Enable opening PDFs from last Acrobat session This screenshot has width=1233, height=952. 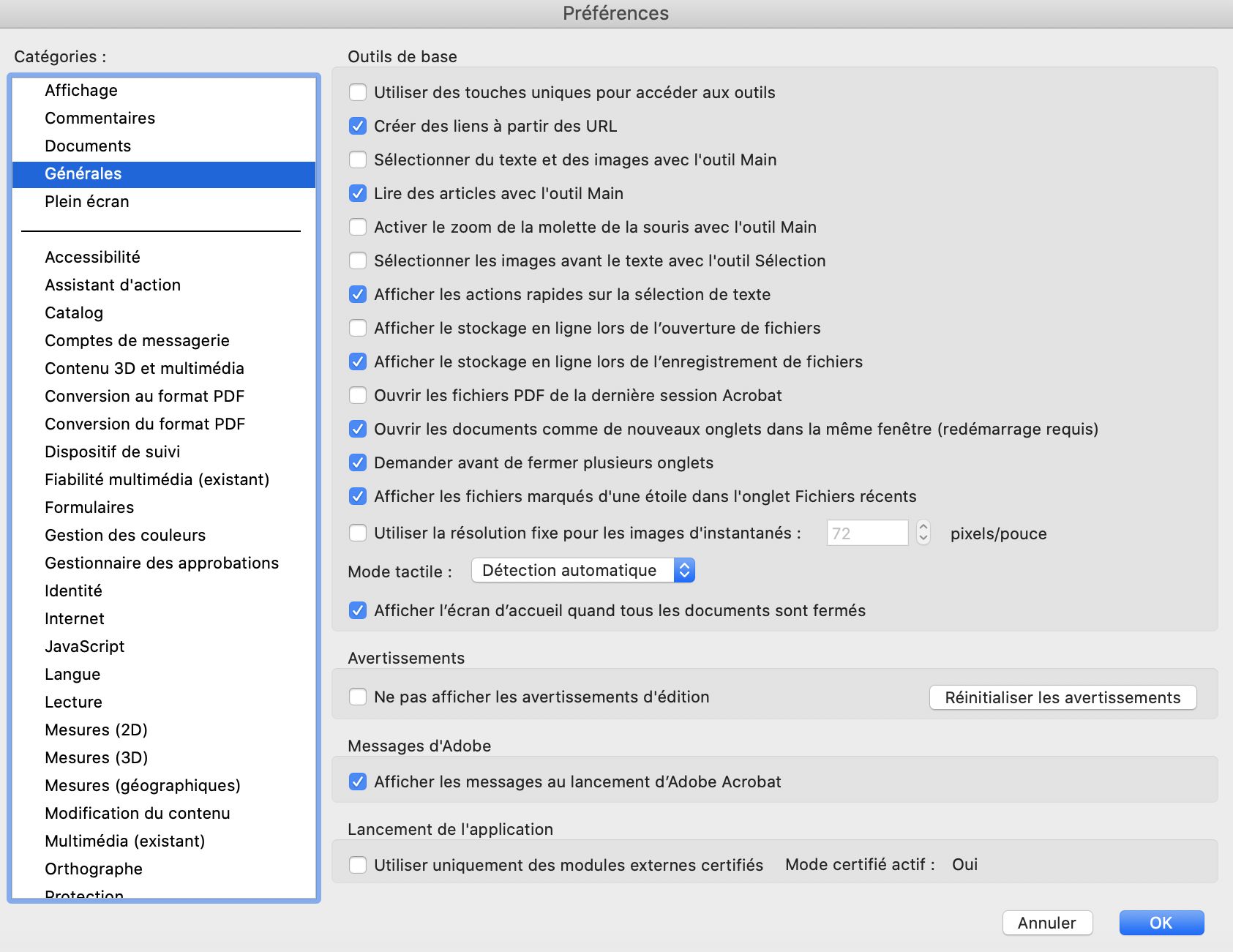358,395
